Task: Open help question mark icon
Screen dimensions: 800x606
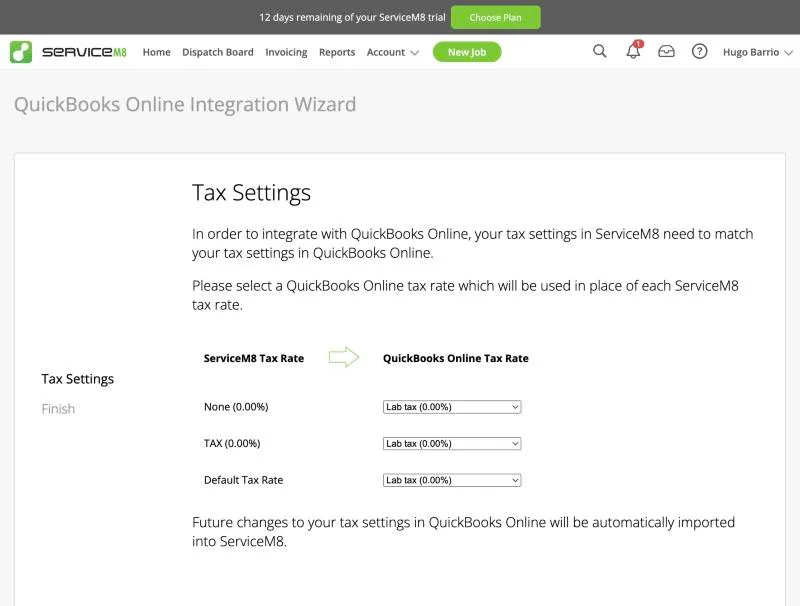Action: 699,52
